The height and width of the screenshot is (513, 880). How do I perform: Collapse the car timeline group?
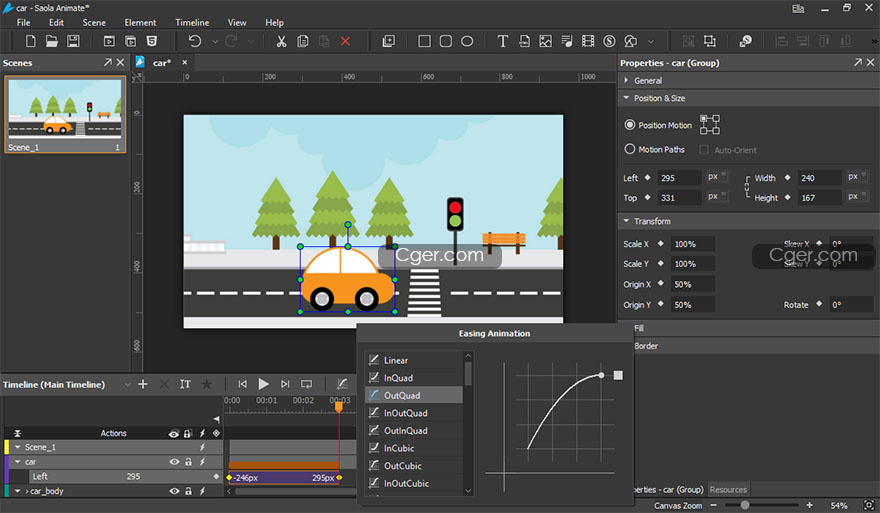click(x=18, y=462)
